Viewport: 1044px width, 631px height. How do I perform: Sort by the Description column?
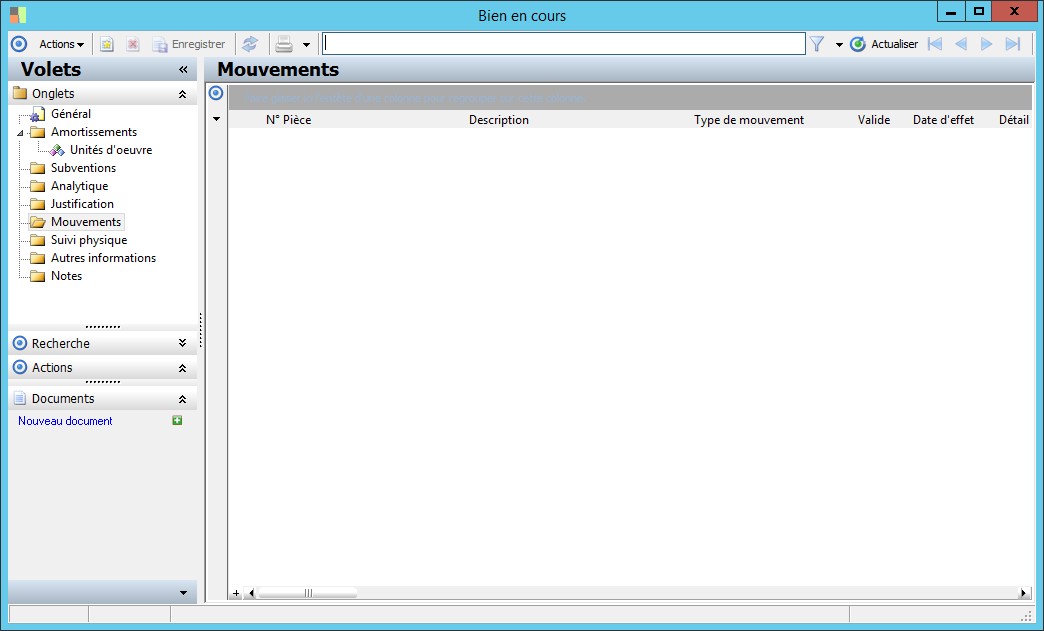tap(499, 120)
